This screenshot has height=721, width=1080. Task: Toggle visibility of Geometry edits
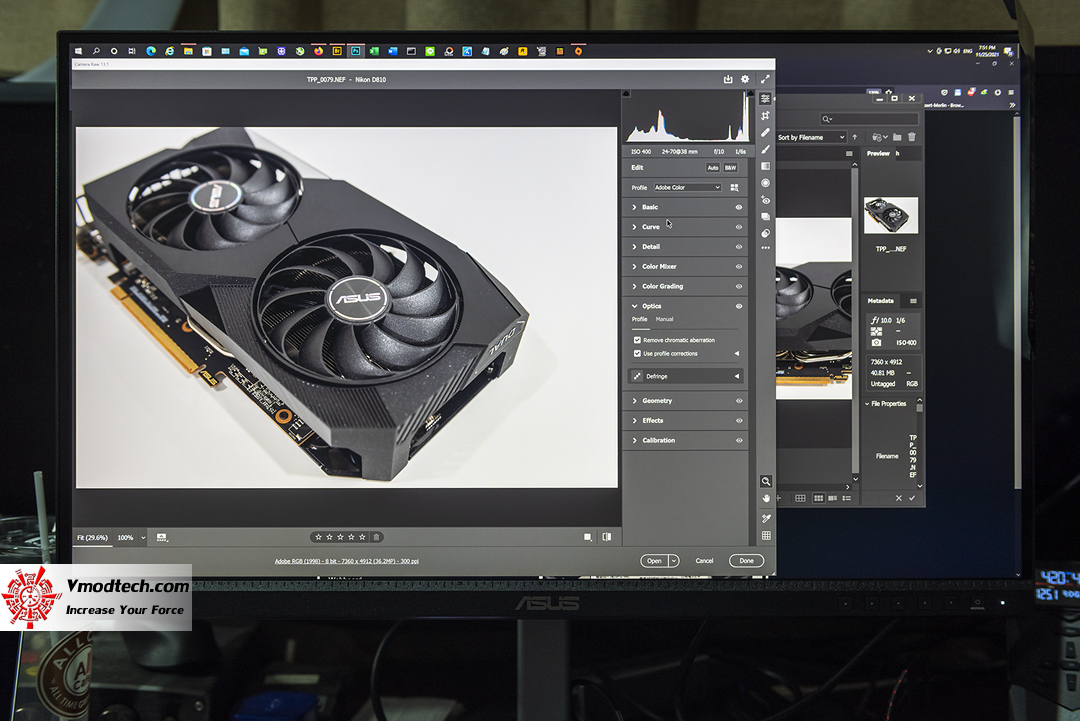[x=738, y=401]
